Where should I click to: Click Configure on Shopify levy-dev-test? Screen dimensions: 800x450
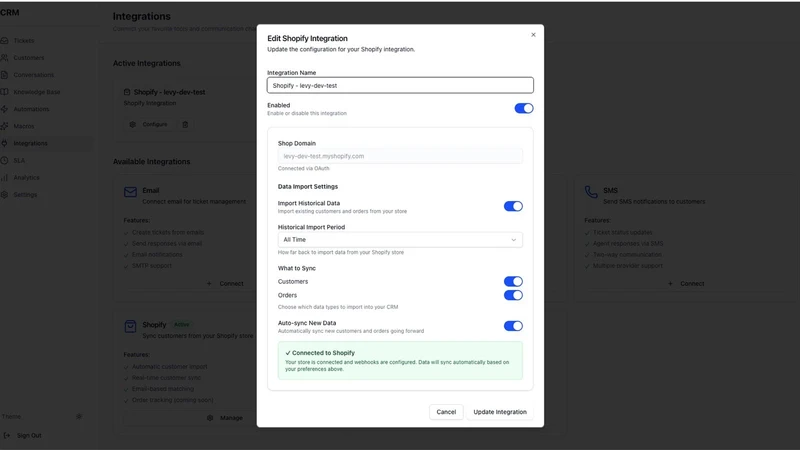(149, 124)
